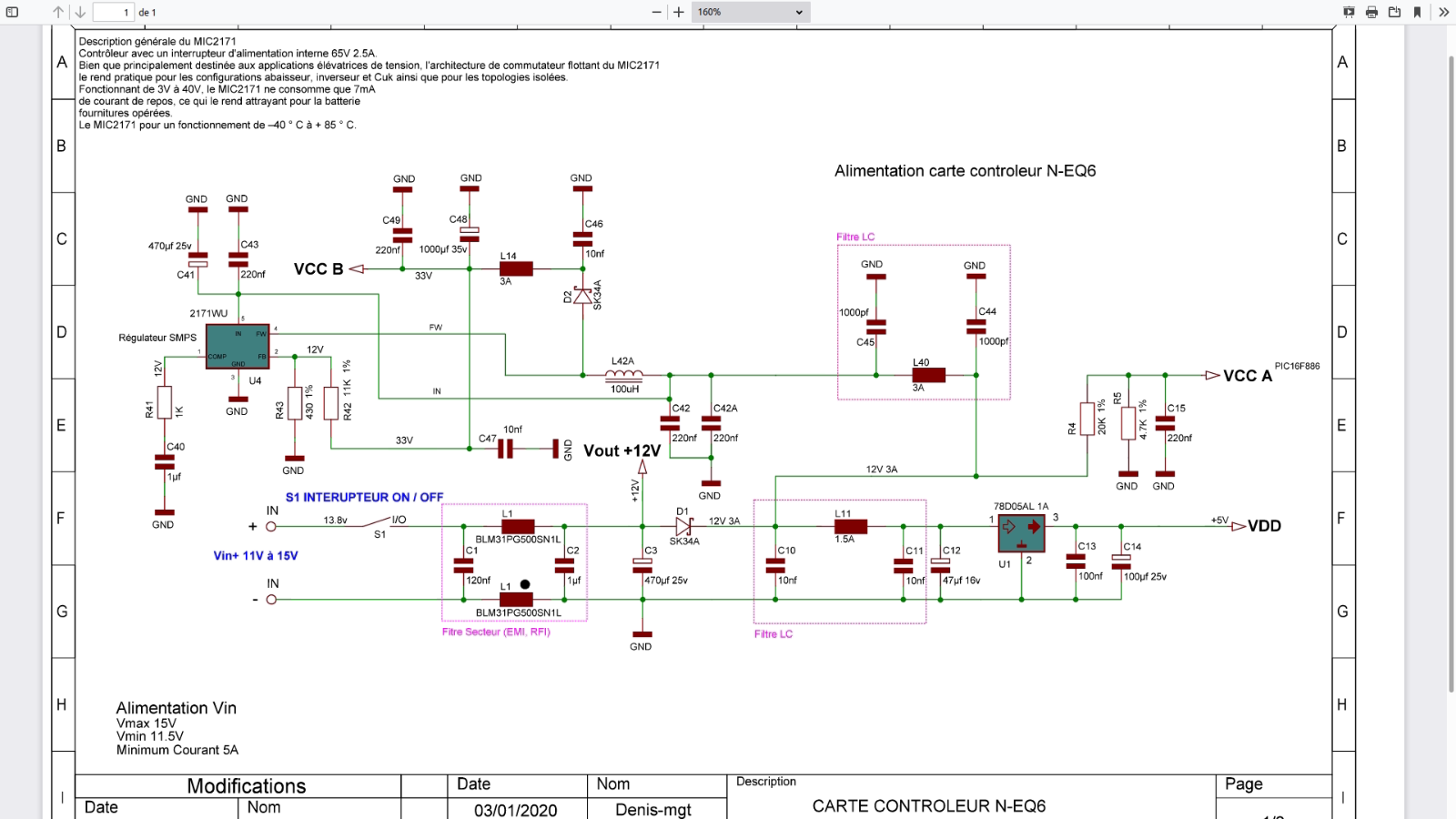Click the SK34A label under diode D1

click(684, 541)
